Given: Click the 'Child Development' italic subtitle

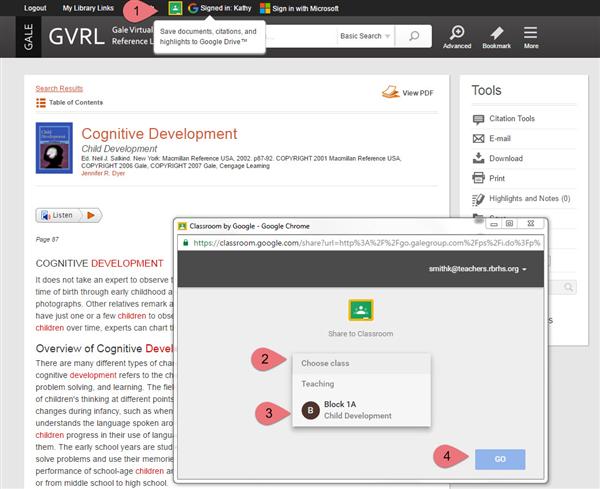Looking at the screenshot, I should pyautogui.click(x=119, y=148).
